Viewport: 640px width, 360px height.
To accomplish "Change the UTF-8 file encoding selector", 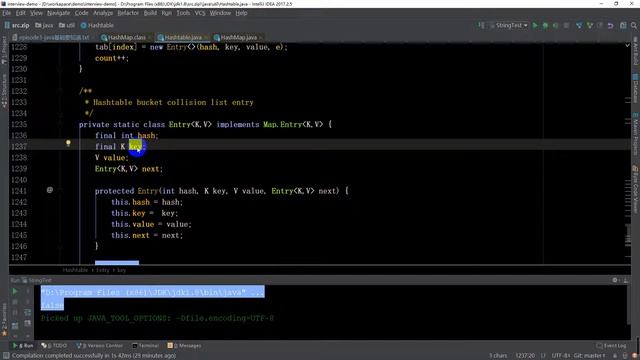I will point(562,356).
